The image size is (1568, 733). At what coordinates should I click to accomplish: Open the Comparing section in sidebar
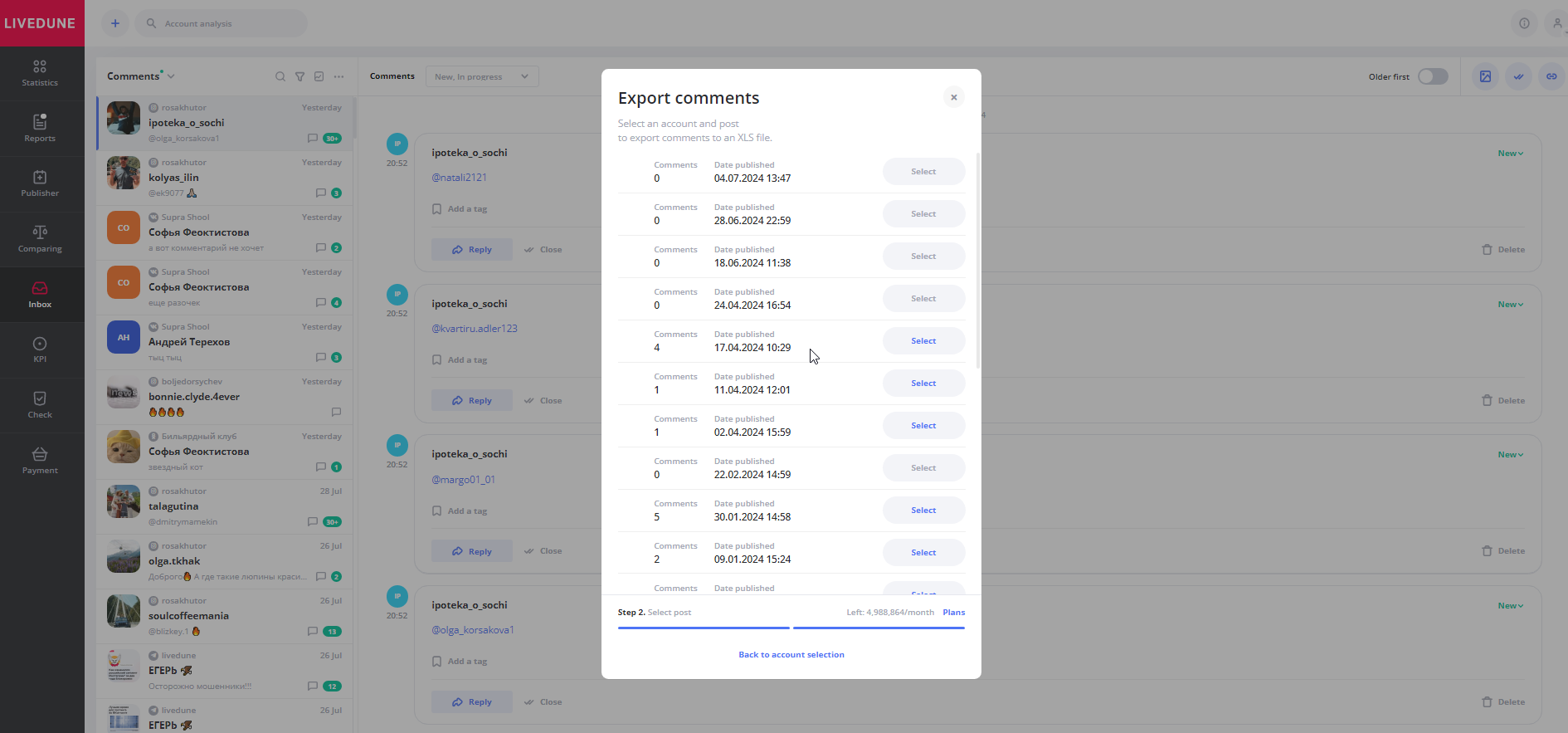40,239
